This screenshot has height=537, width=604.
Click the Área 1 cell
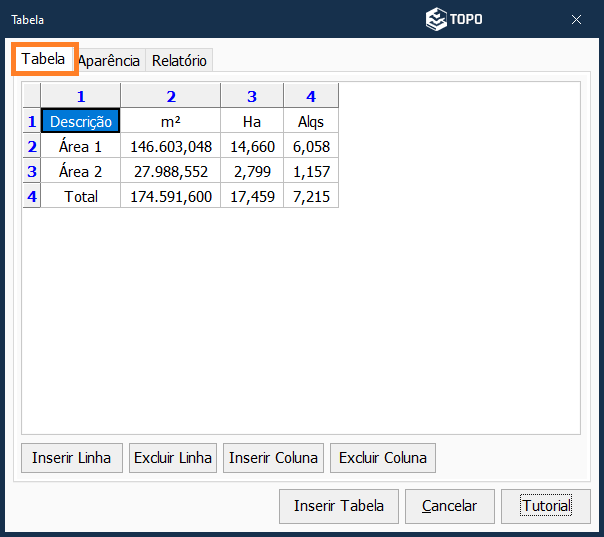point(81,146)
